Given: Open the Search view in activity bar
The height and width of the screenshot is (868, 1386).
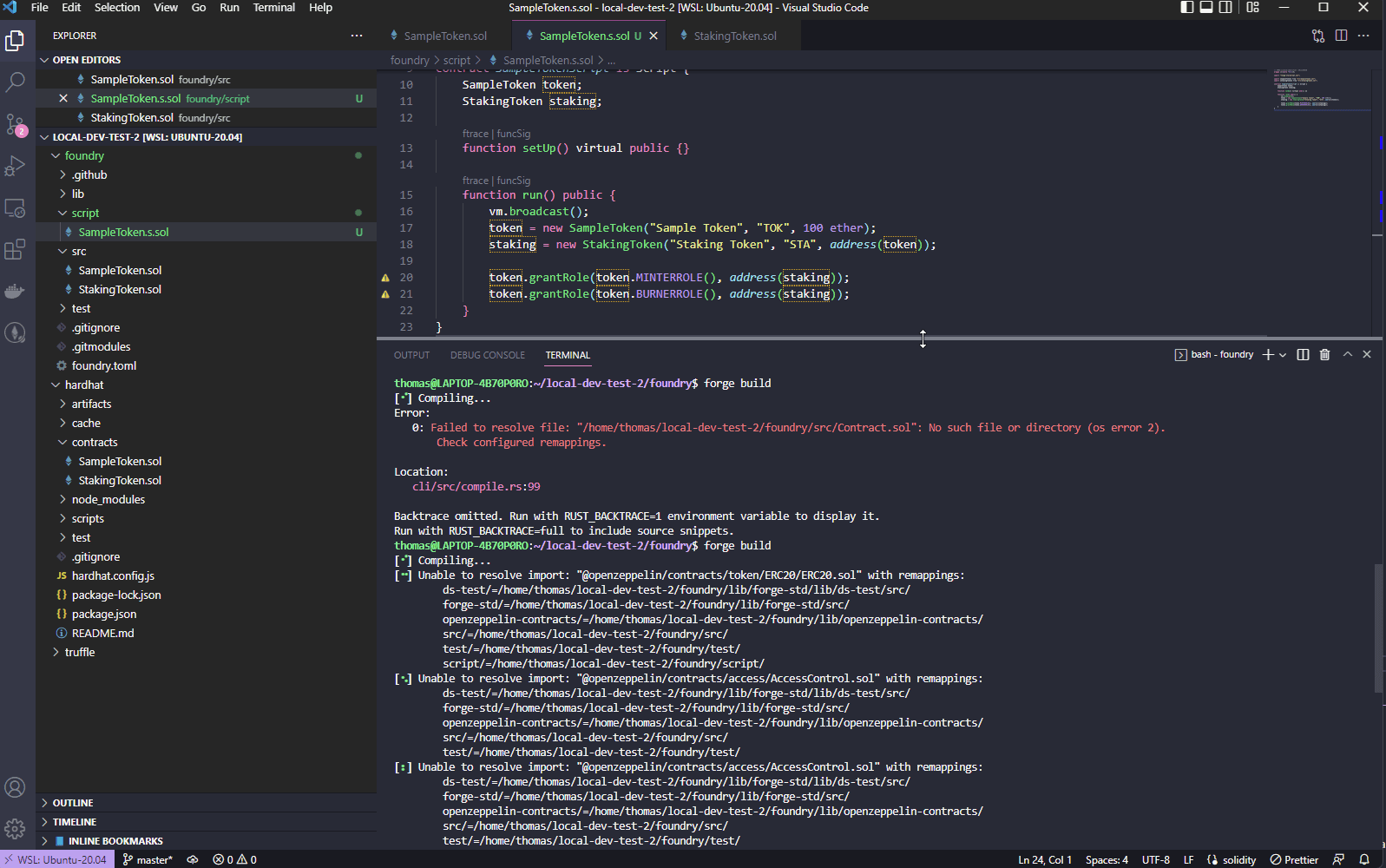Looking at the screenshot, I should pyautogui.click(x=15, y=82).
